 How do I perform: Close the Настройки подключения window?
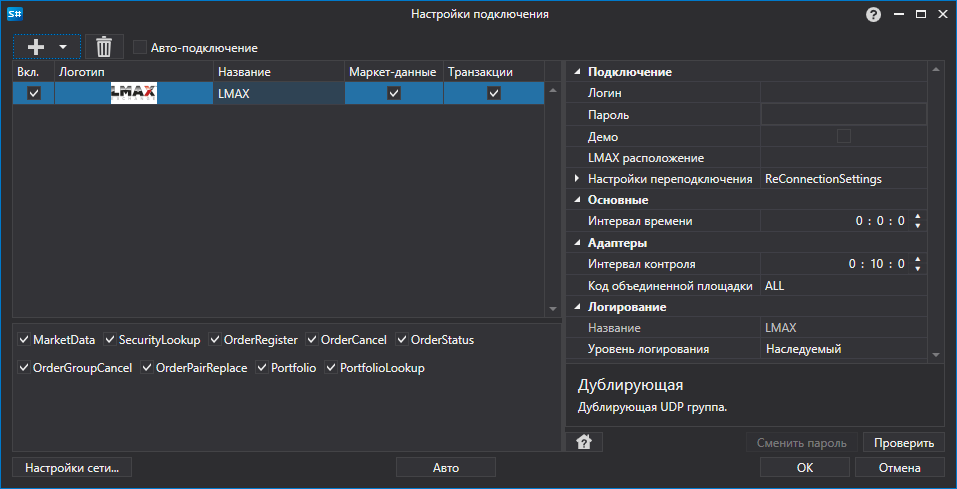pos(942,14)
